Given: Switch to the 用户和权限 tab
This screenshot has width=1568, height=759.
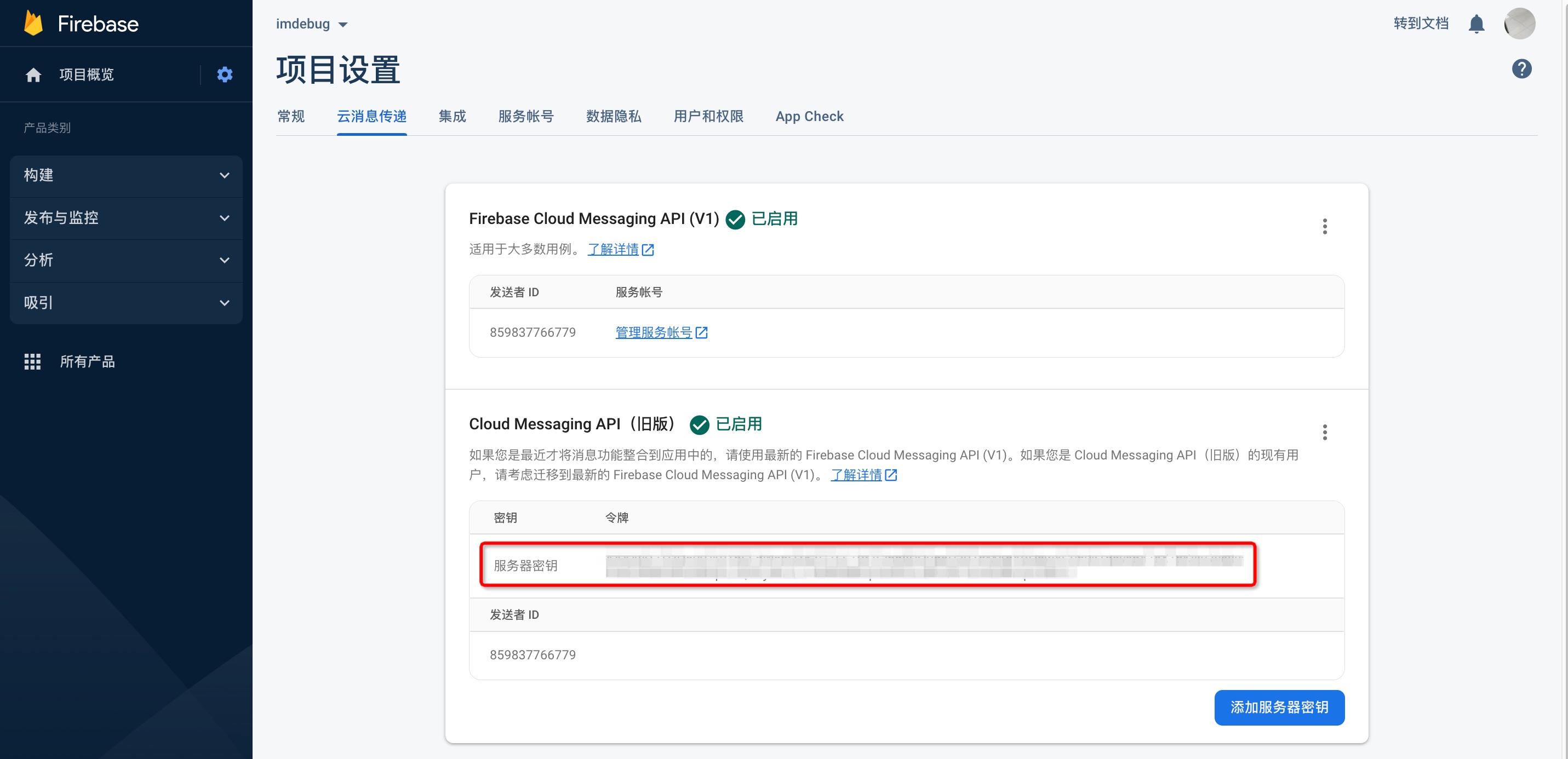Looking at the screenshot, I should [x=708, y=116].
